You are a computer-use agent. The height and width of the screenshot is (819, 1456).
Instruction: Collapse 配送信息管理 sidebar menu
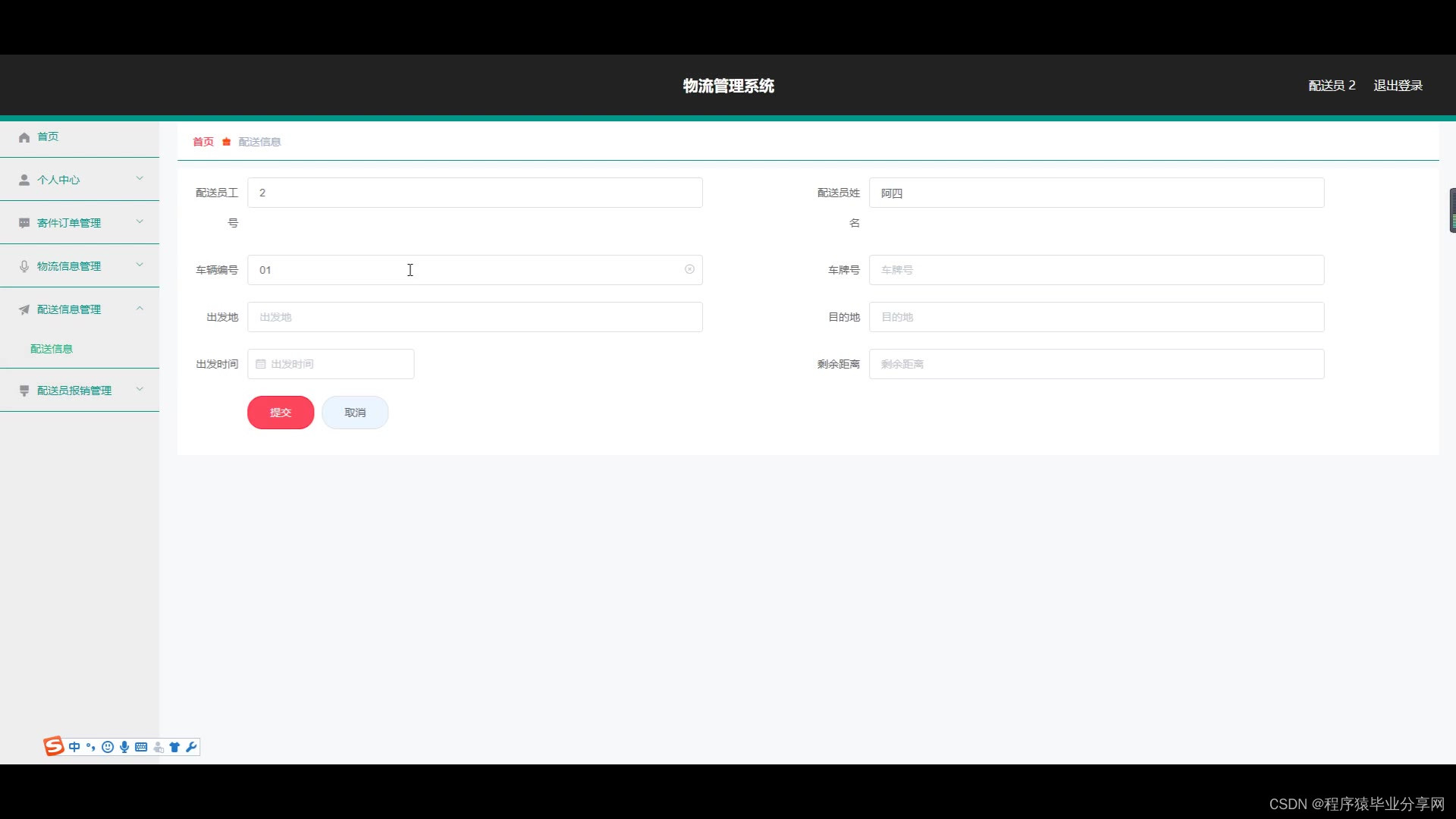click(80, 309)
